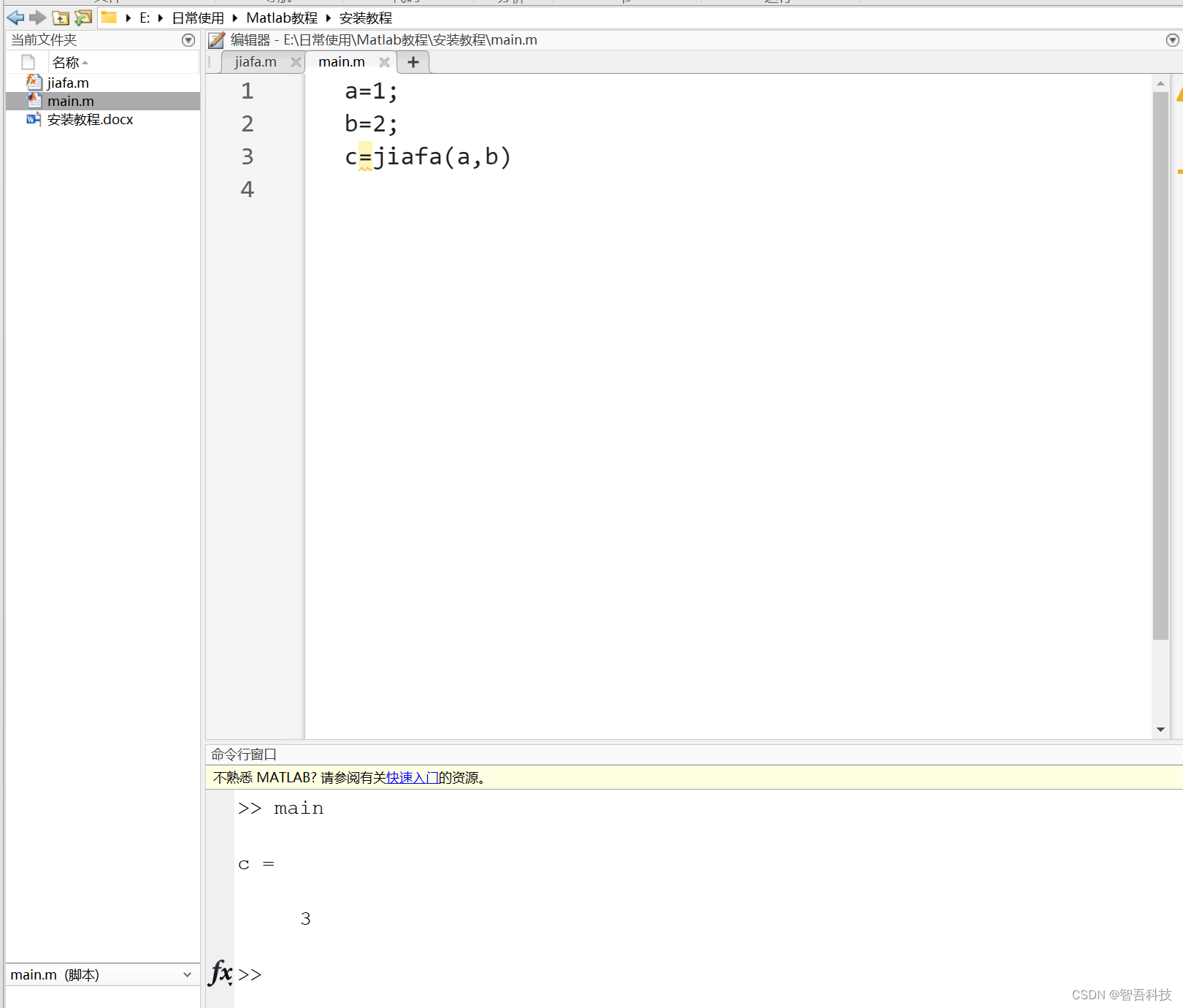Click the editor vertical scrollbar down arrow
Image resolution: width=1183 pixels, height=1008 pixels.
click(1160, 728)
